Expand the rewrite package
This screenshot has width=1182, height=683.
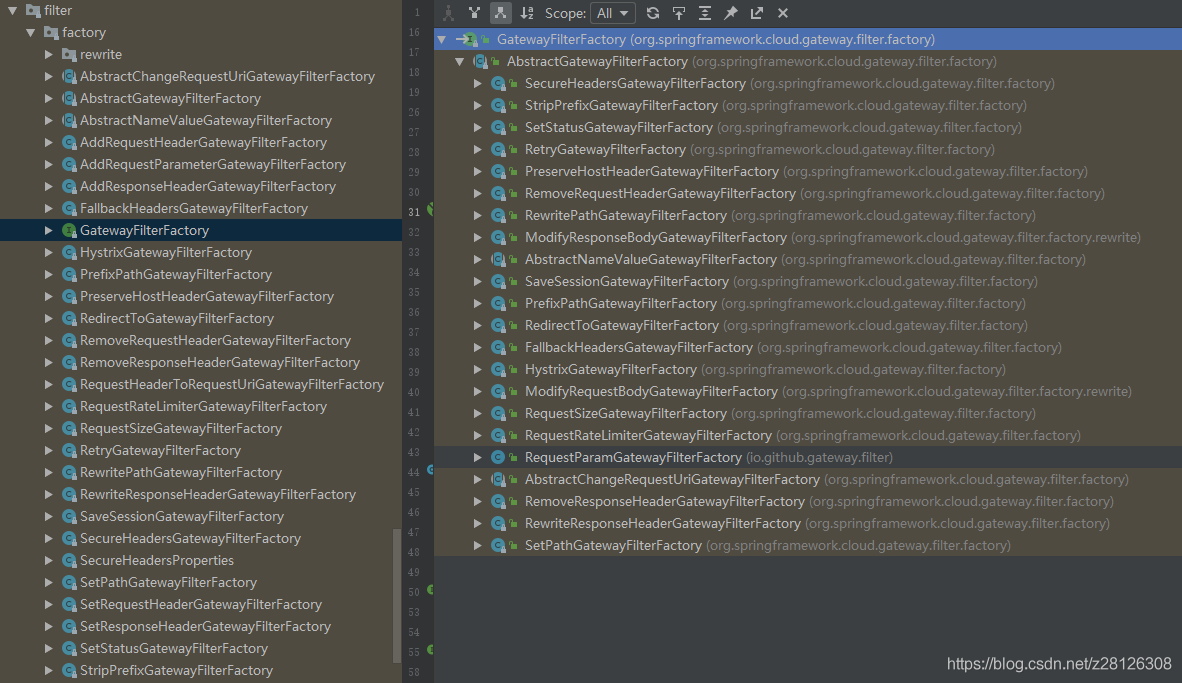pos(49,54)
